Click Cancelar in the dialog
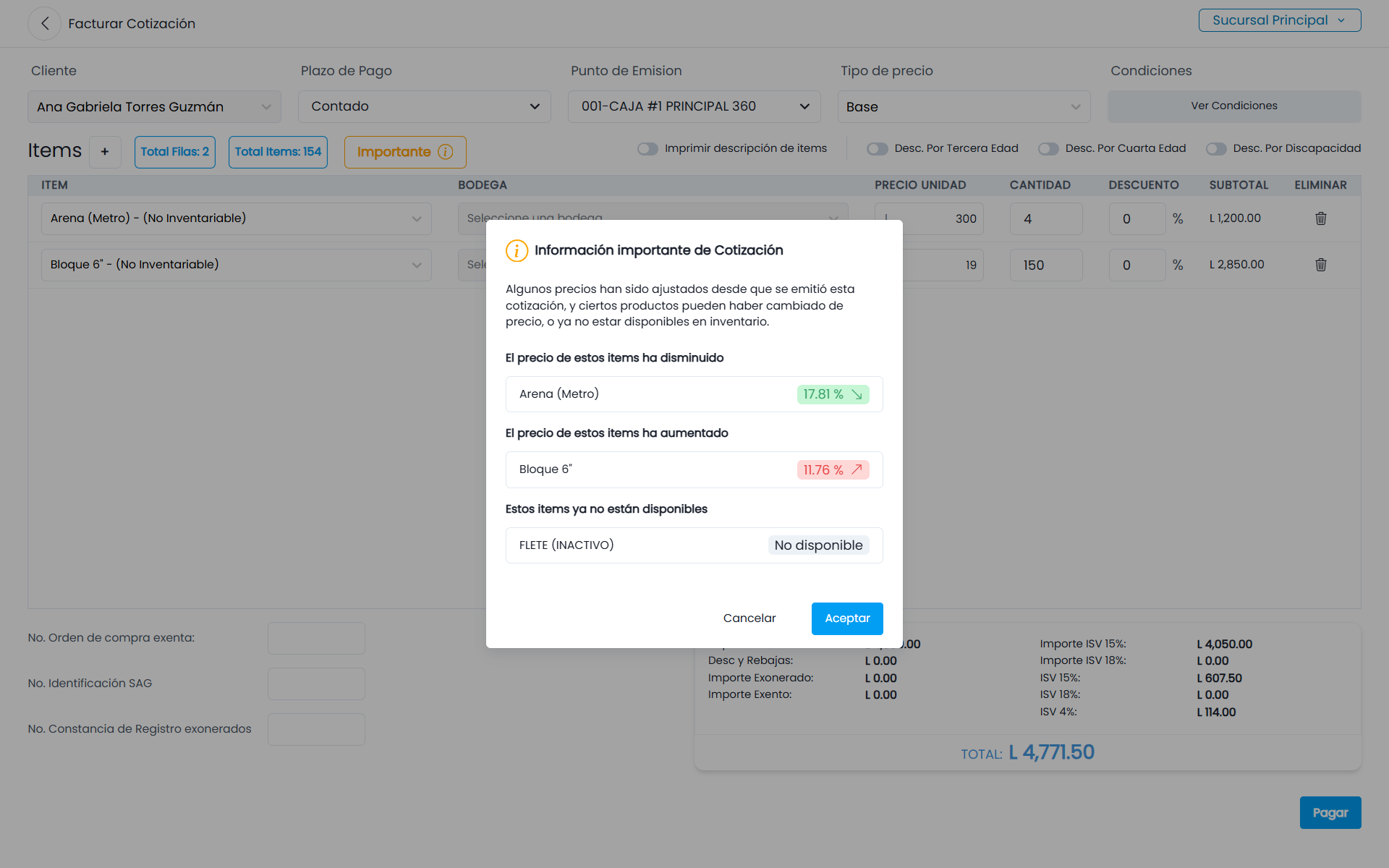The width and height of the screenshot is (1389, 868). pos(749,618)
